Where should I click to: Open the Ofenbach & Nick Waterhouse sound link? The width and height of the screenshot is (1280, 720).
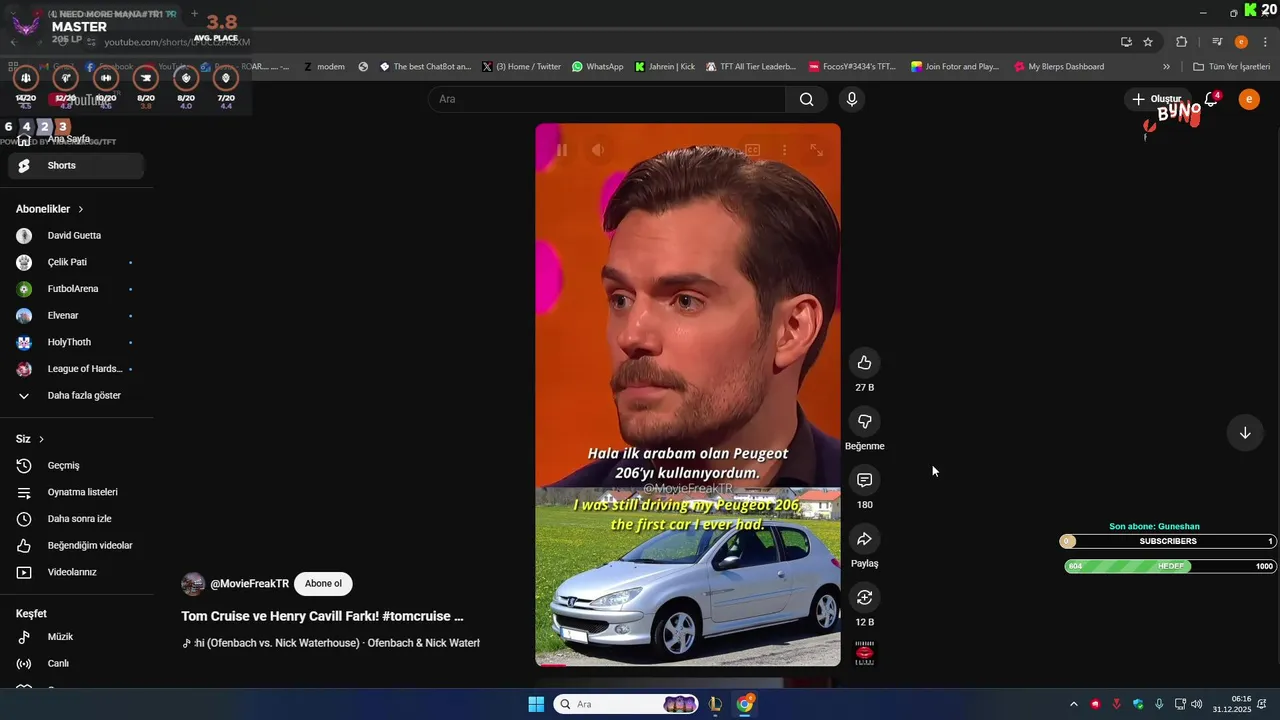pyautogui.click(x=331, y=643)
